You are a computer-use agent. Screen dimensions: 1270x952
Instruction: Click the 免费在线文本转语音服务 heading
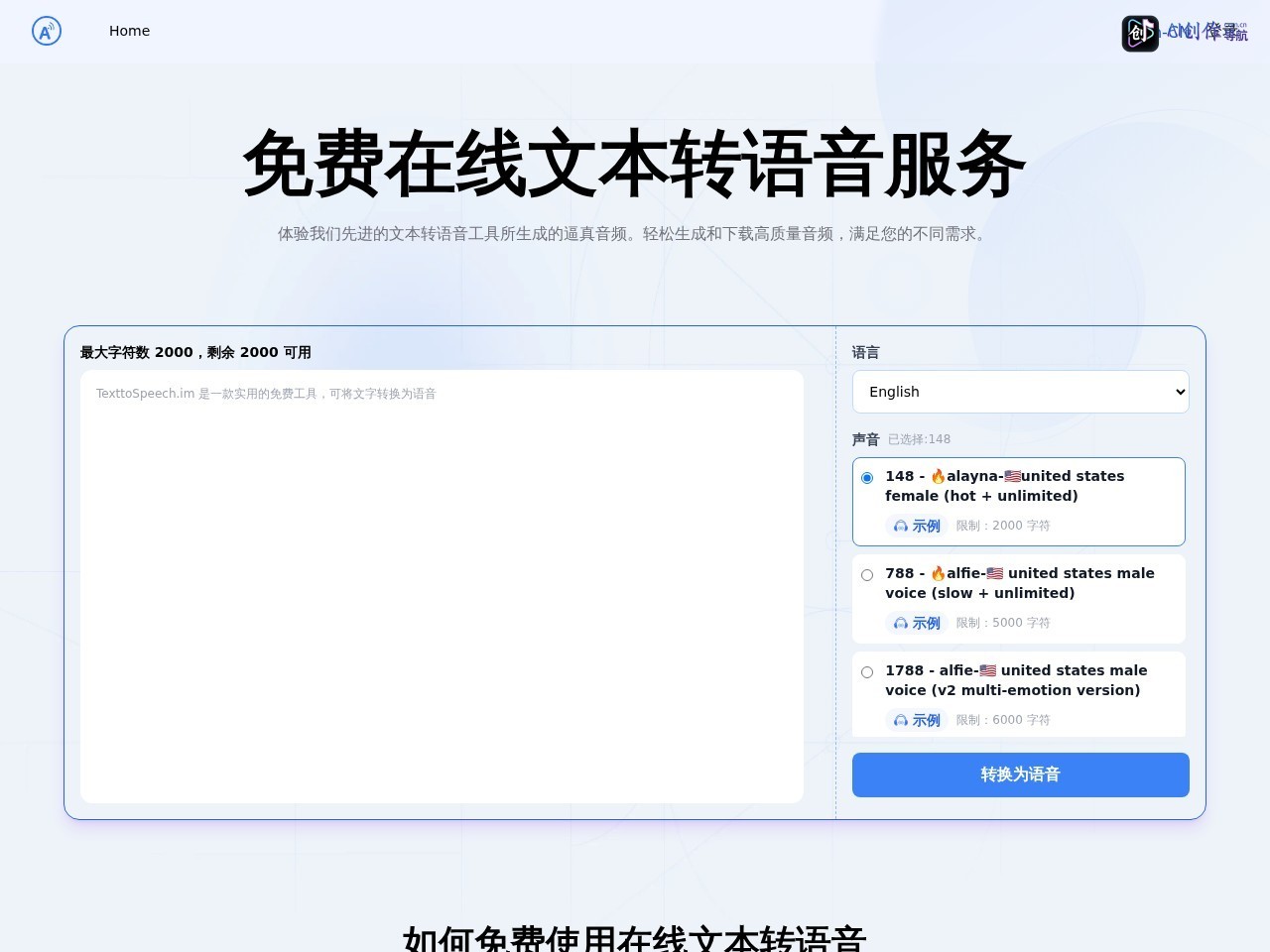[x=634, y=165]
